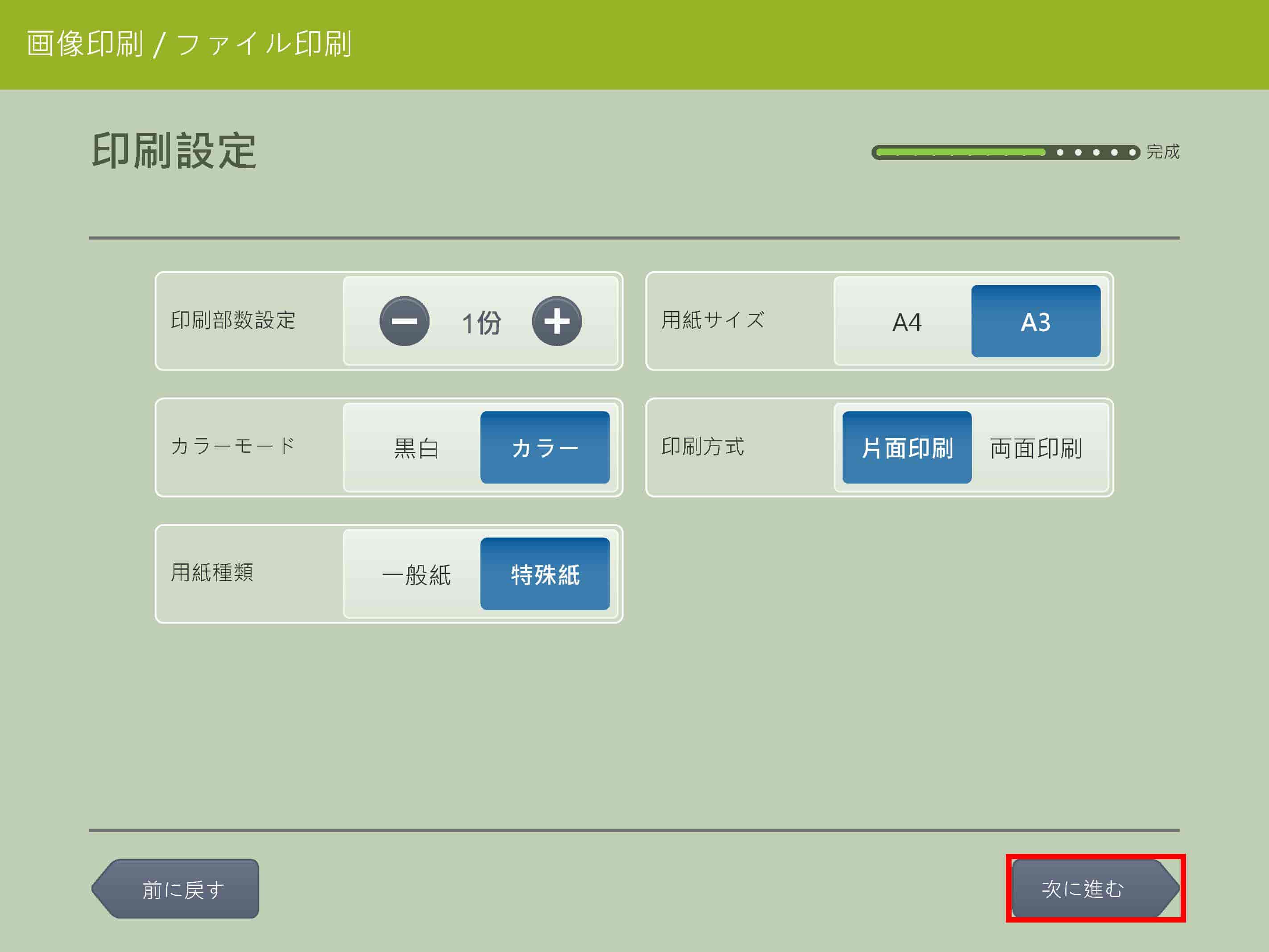Click the progress bar toward 完成
Image resolution: width=1269 pixels, height=952 pixels.
coord(1005,152)
